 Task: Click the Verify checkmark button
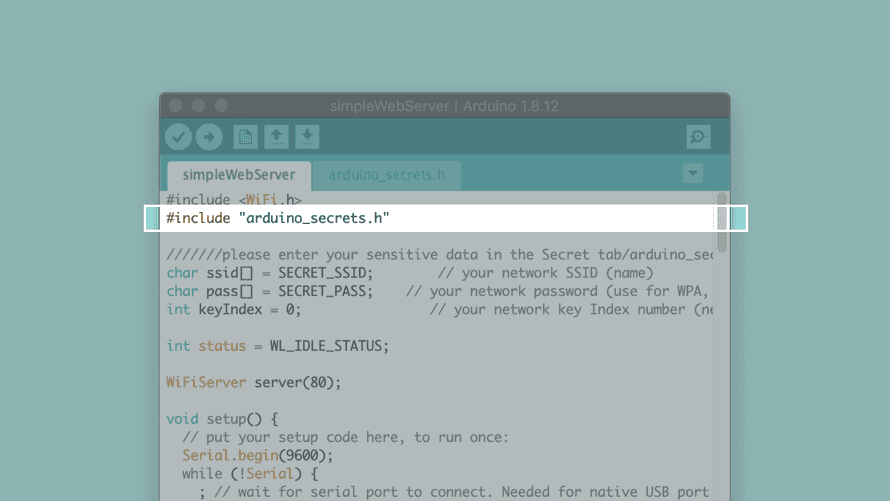178,137
